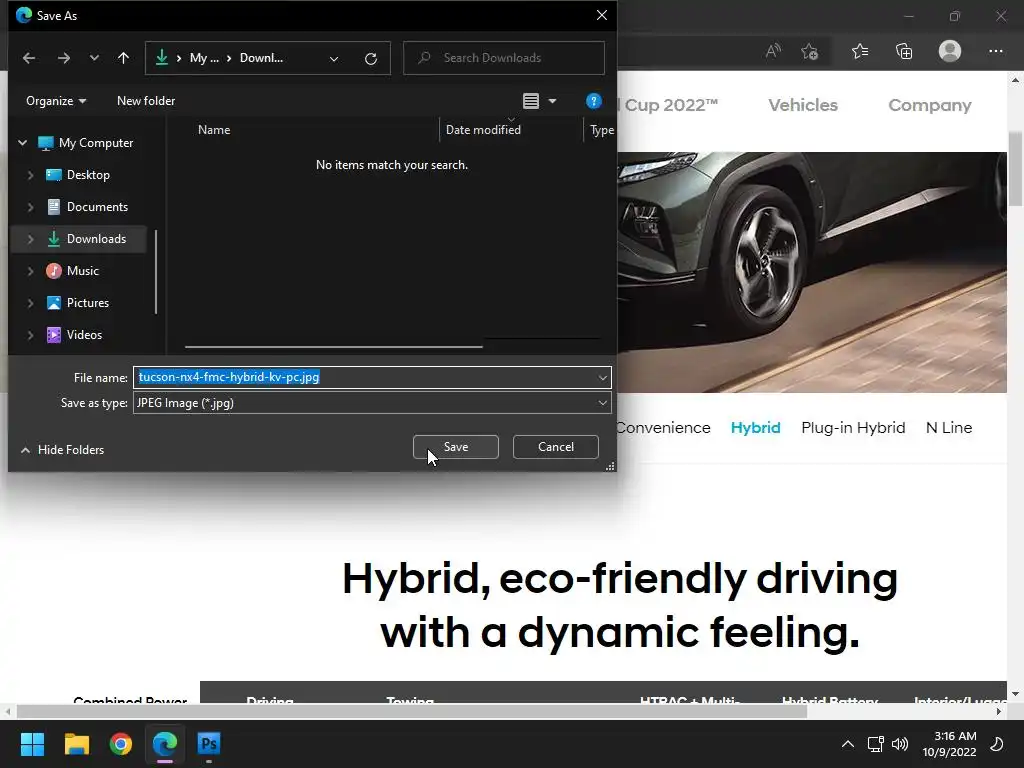Image resolution: width=1024 pixels, height=768 pixels.
Task: Click the file list horizontal scrollbar
Action: (x=334, y=347)
